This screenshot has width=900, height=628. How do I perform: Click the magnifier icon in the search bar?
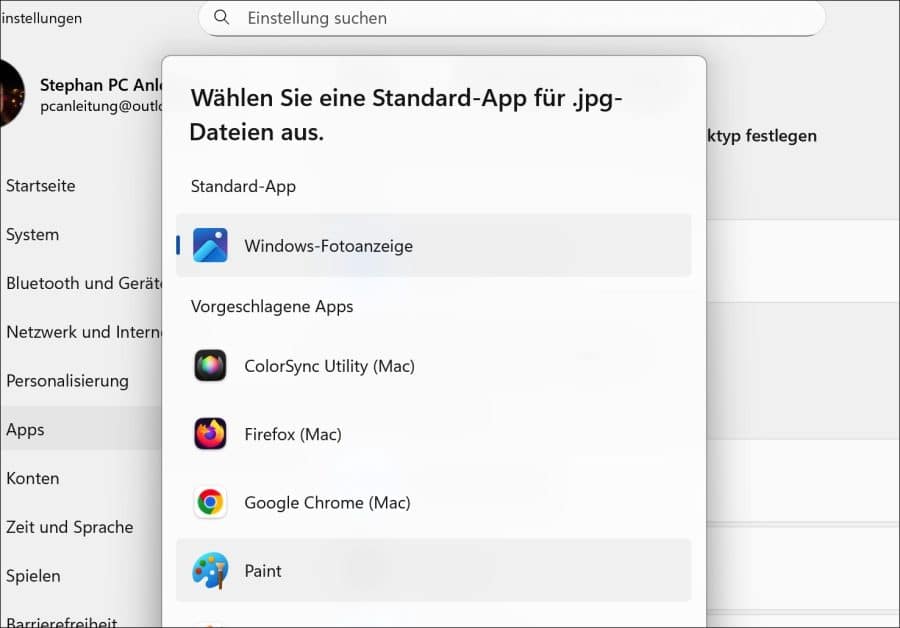pyautogui.click(x=221, y=17)
